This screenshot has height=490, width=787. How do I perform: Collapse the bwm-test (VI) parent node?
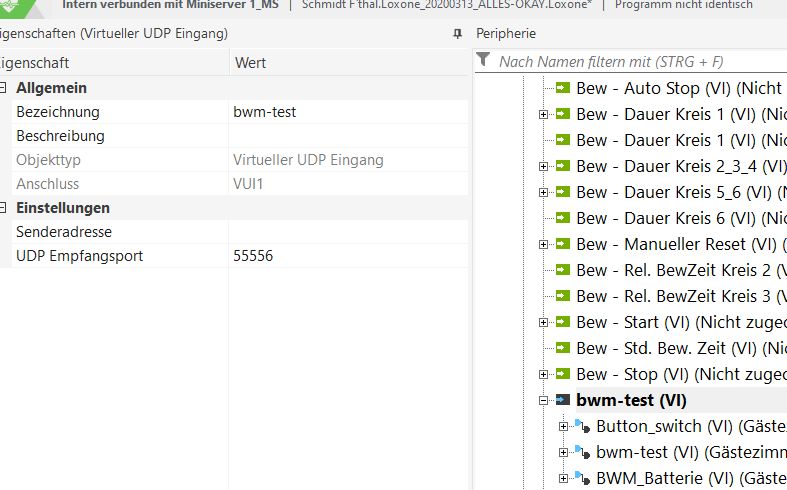pos(543,401)
